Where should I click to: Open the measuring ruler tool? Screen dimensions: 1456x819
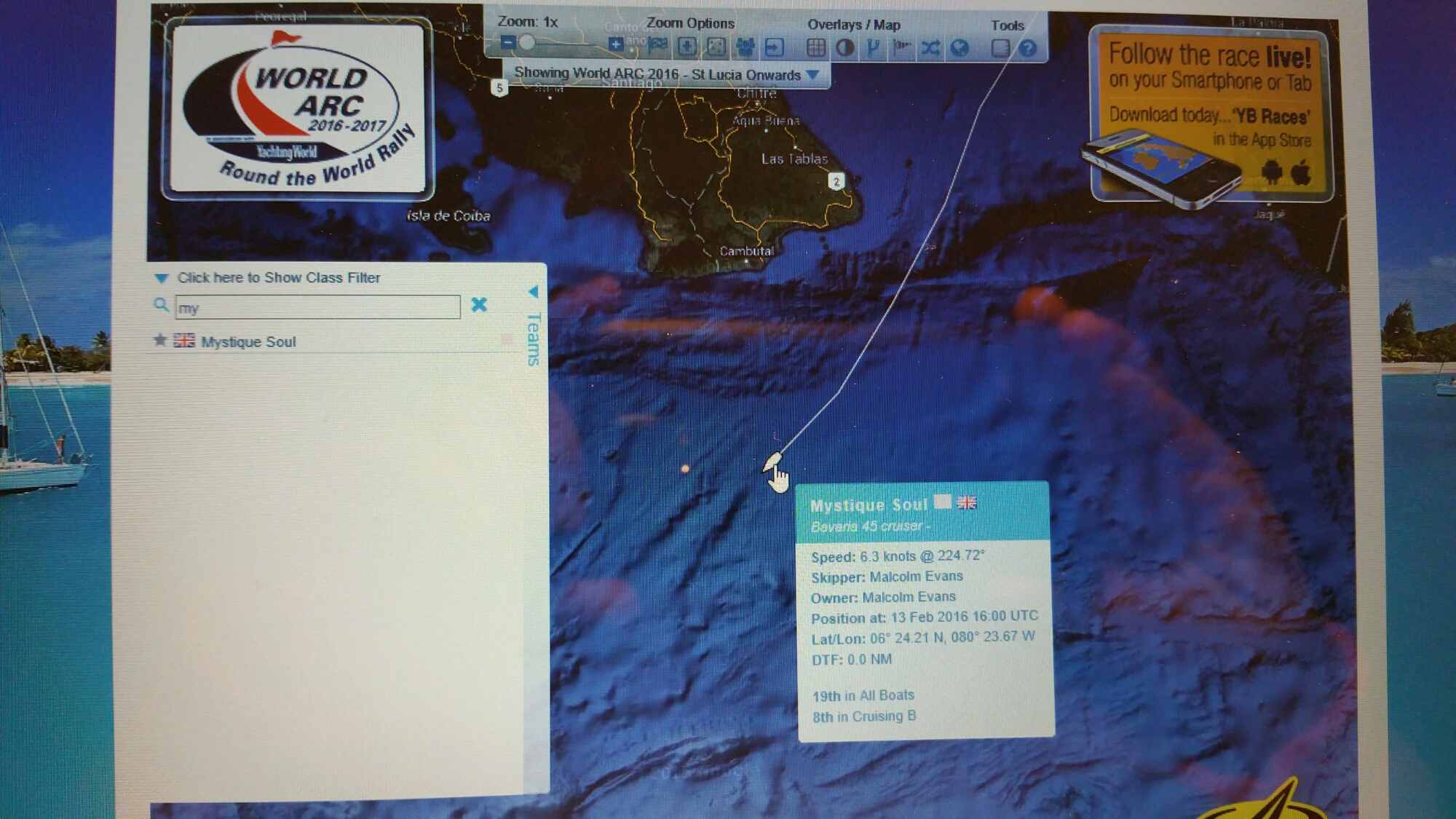point(1000,48)
